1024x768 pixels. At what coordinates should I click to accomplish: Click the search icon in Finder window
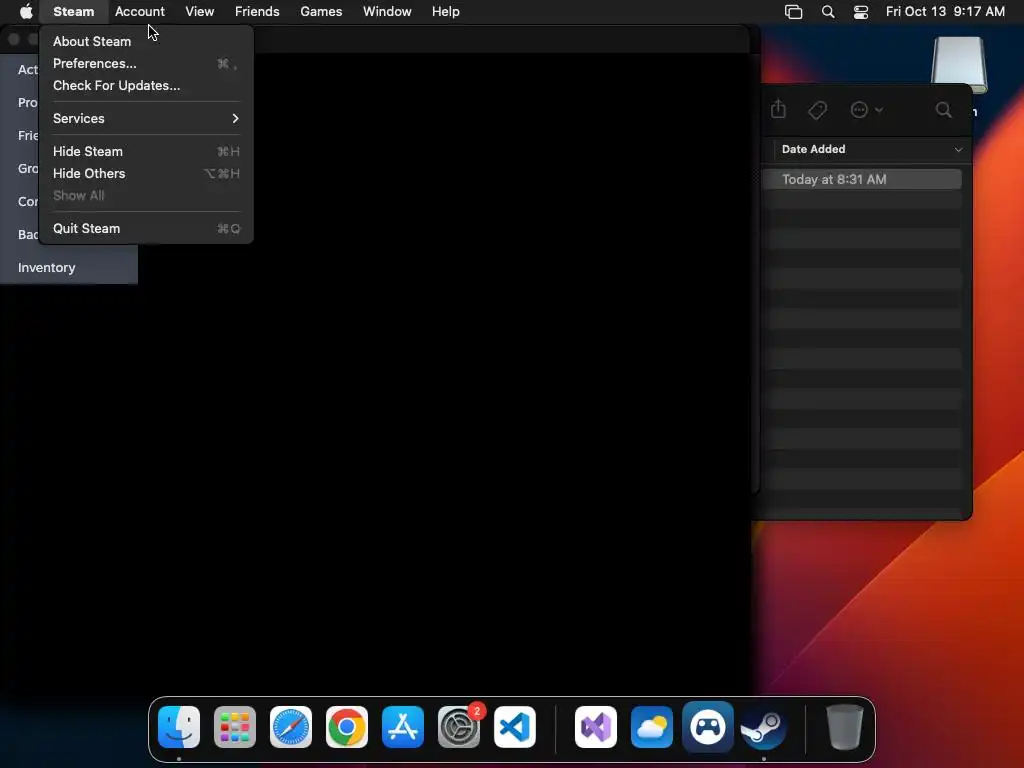coord(943,110)
